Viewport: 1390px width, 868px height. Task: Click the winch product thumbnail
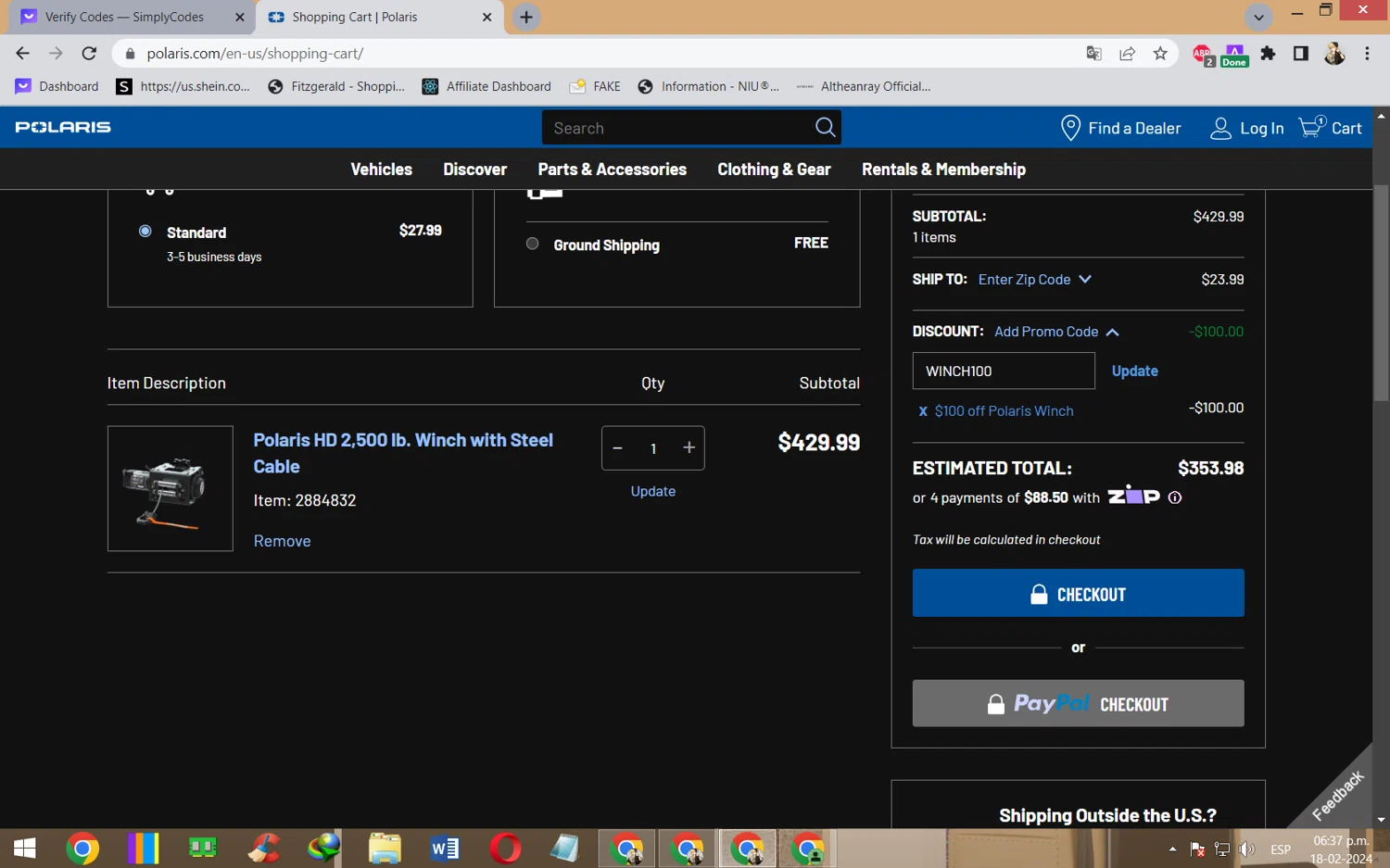[171, 488]
